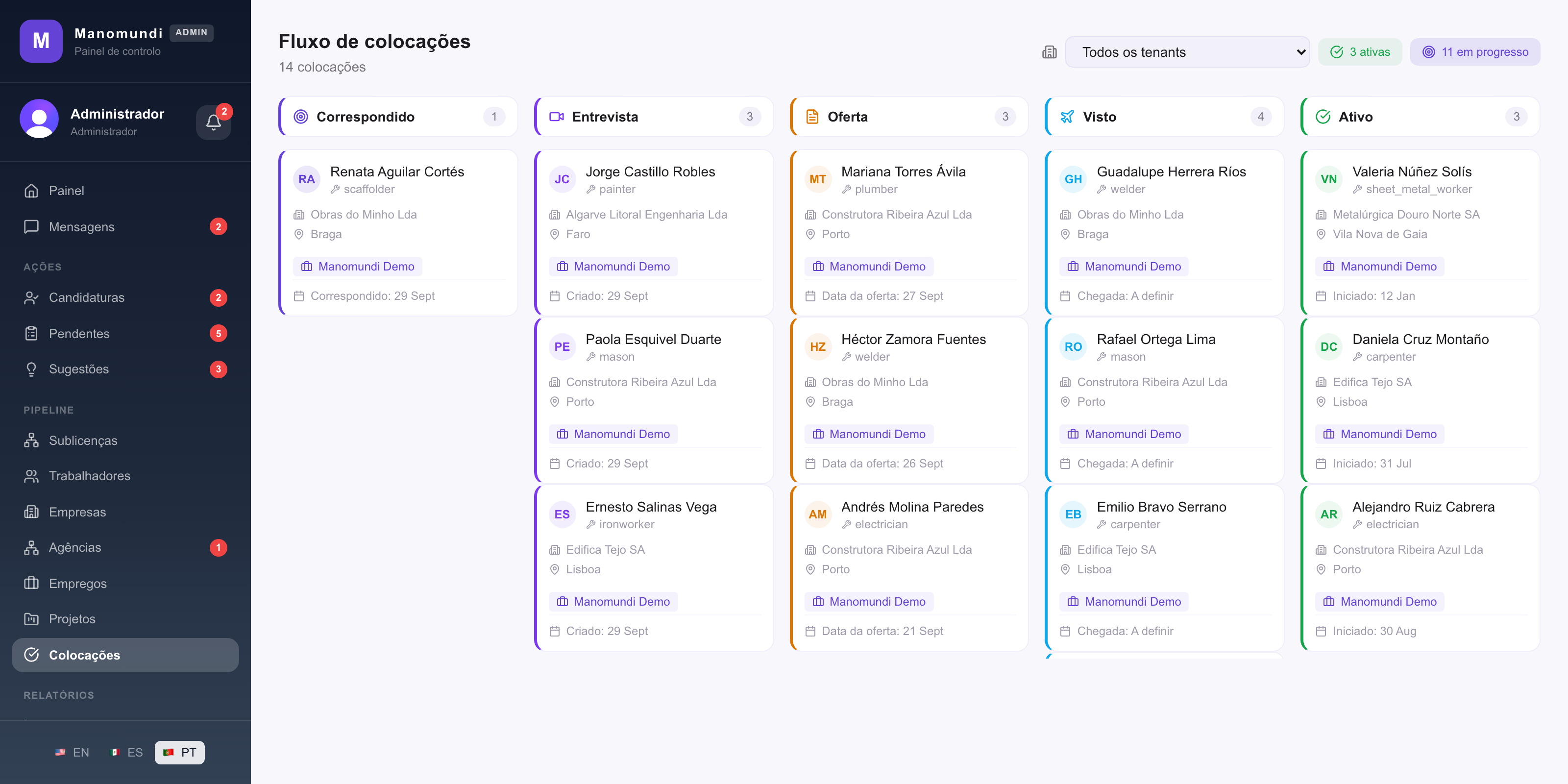Click Manomundi Demo tag on Alejandro's card
This screenshot has height=784, width=1568.
tap(1380, 602)
